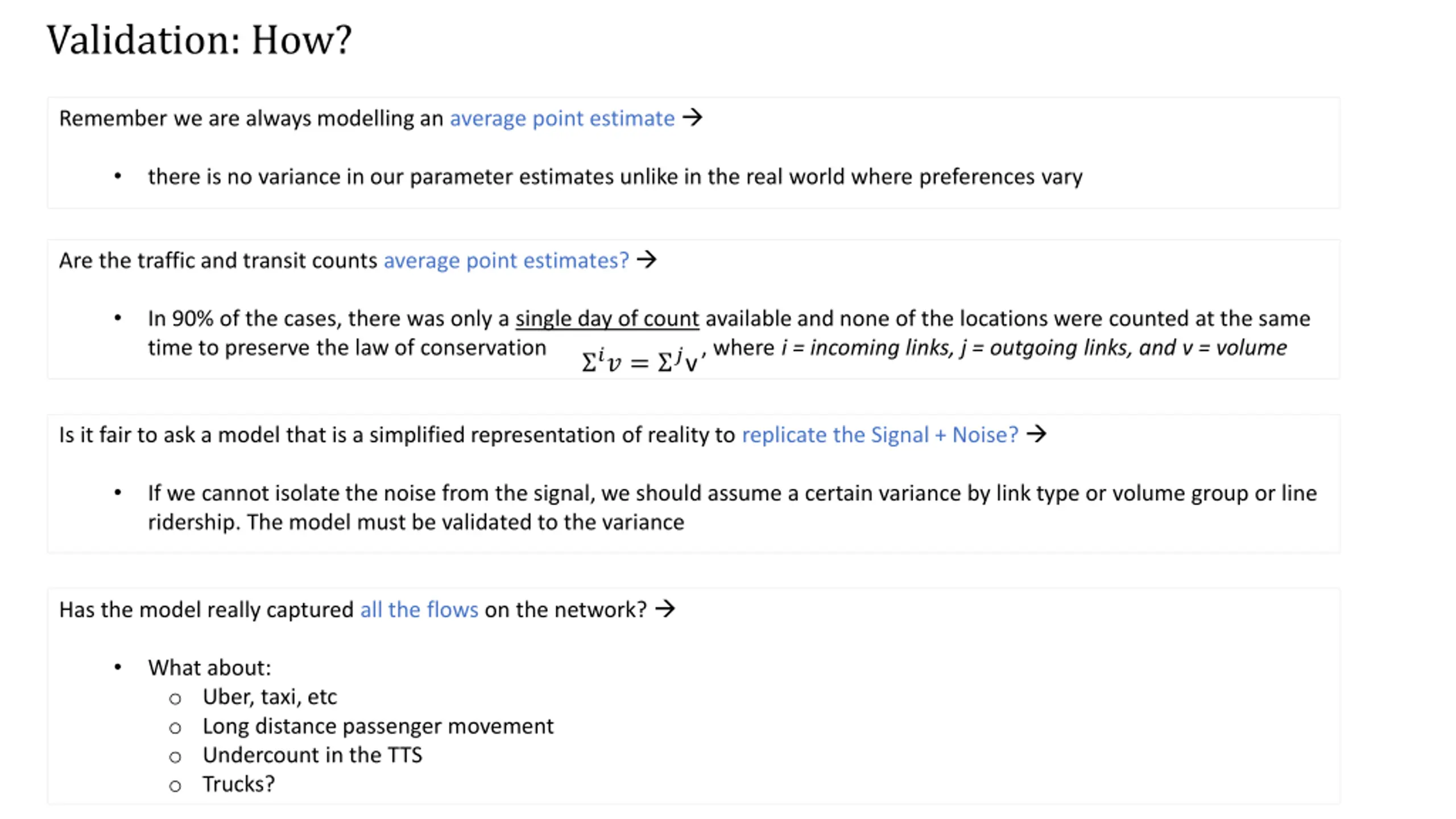Viewport: 1456px width, 819px height.
Task: Click the 'If we cannot isolate the noise' line
Action: click(732, 493)
